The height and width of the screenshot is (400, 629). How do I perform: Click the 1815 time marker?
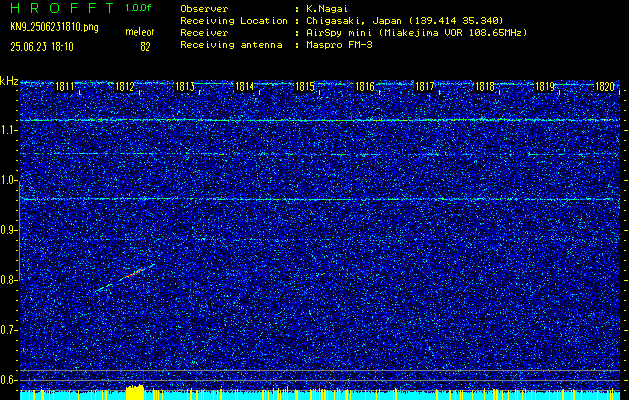pos(304,86)
